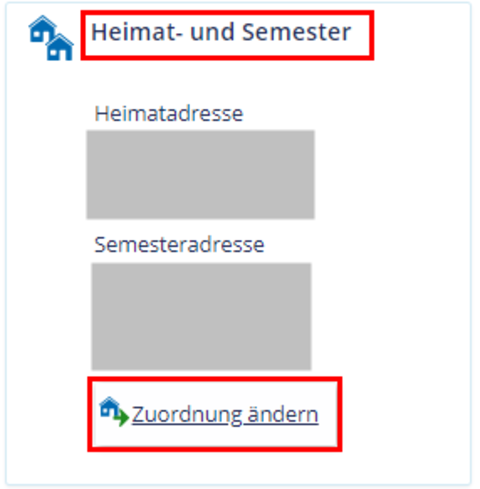The image size is (480, 489).
Task: Open the Zuordnung ändern link
Action: 225,414
